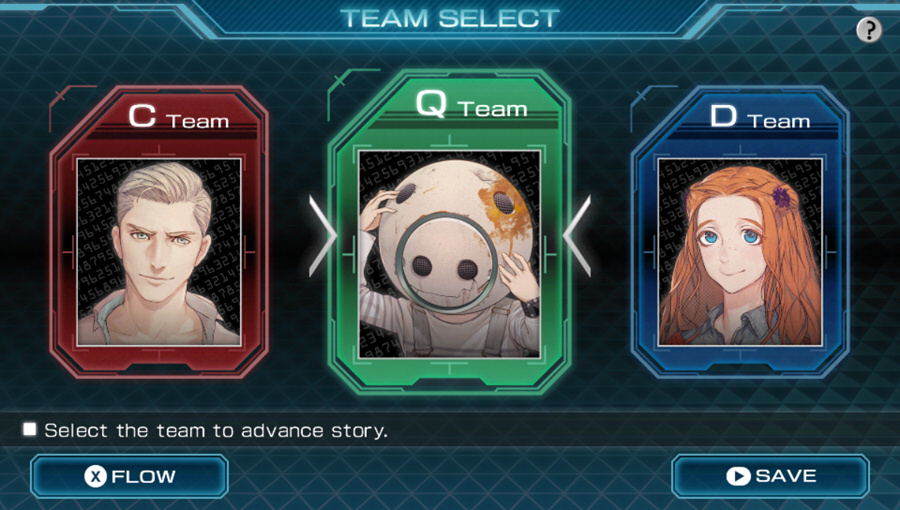Click the TEAM SELECT title header
This screenshot has width=900, height=510.
449,18
